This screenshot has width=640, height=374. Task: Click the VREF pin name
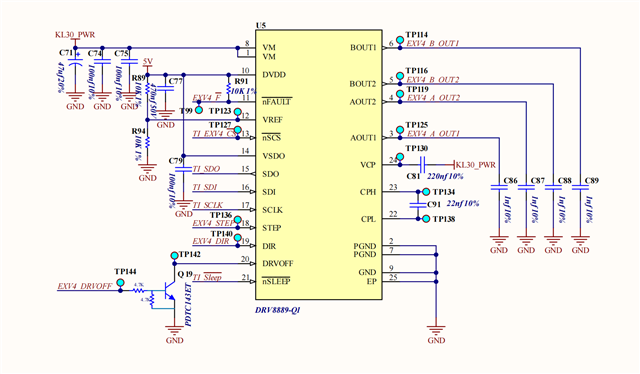pos(273,120)
